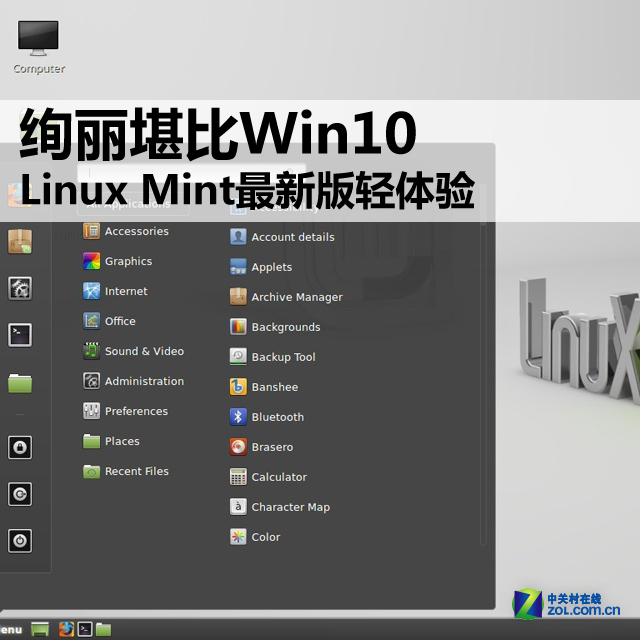This screenshot has width=640, height=640.
Task: Click the Account details user icon
Action: (238, 237)
